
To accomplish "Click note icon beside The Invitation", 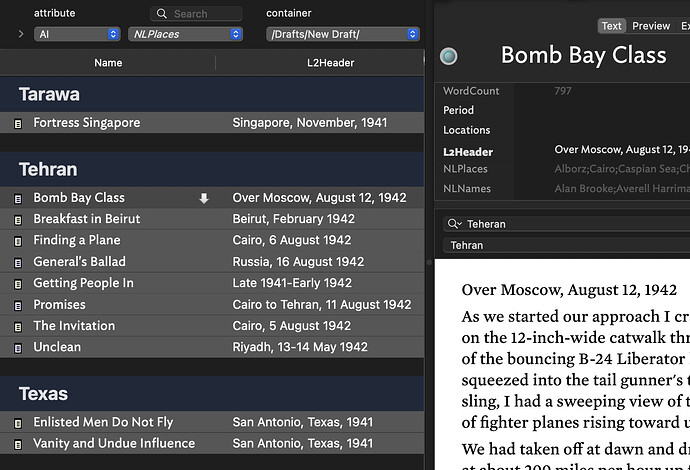I will click(x=18, y=327).
